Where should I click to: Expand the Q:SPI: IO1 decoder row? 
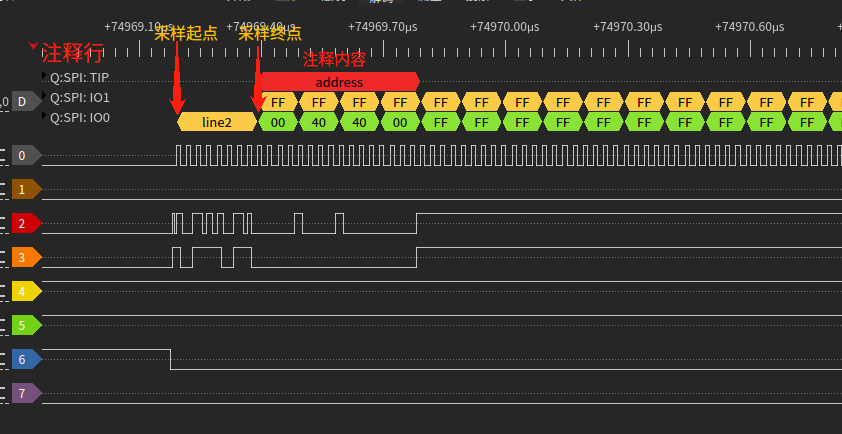[45, 96]
